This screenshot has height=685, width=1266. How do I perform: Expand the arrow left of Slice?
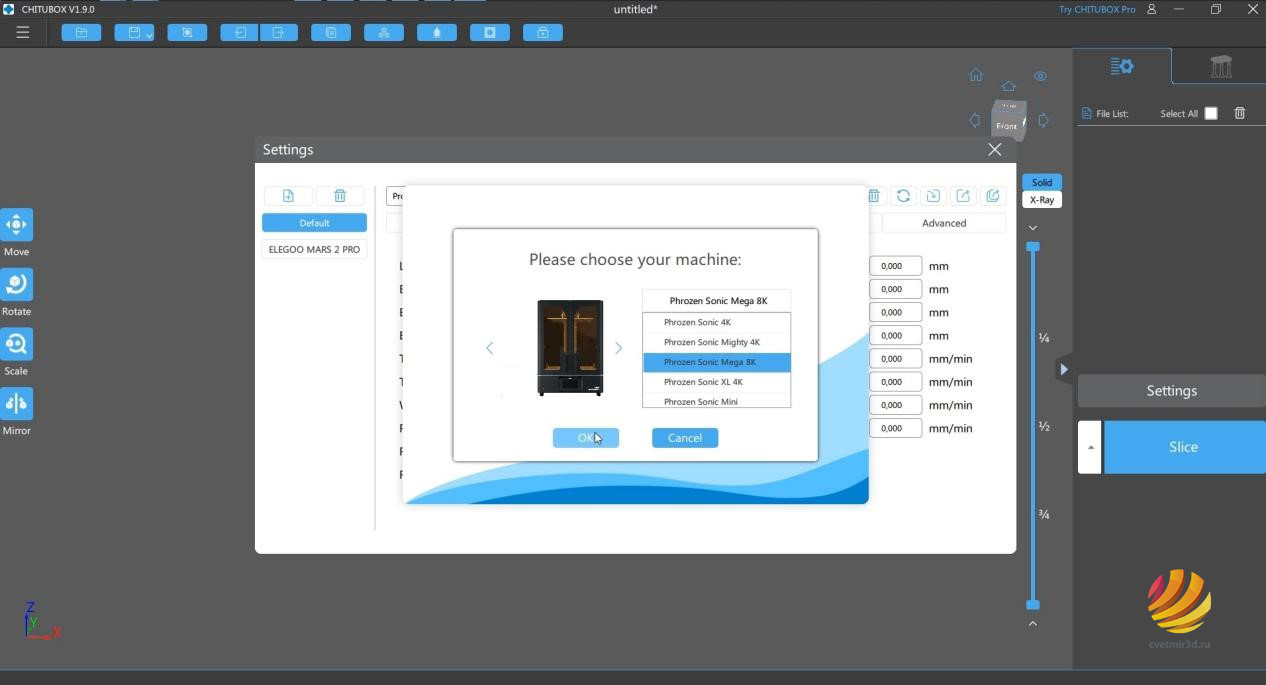tap(1090, 447)
